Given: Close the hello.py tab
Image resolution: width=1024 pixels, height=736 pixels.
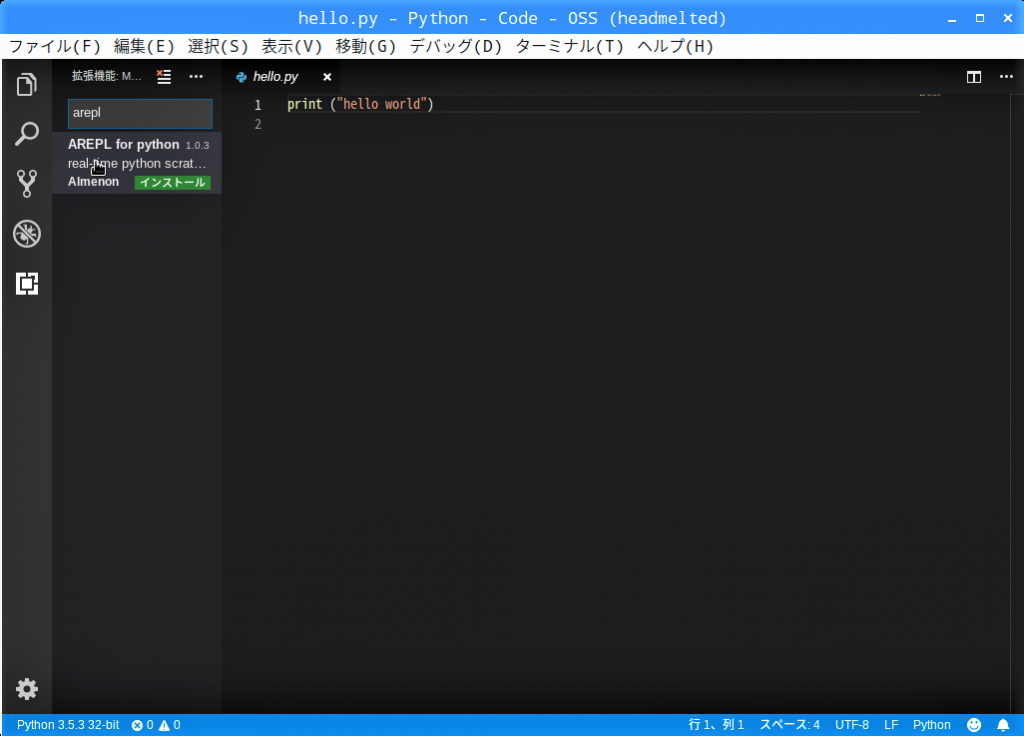Looking at the screenshot, I should pyautogui.click(x=327, y=77).
